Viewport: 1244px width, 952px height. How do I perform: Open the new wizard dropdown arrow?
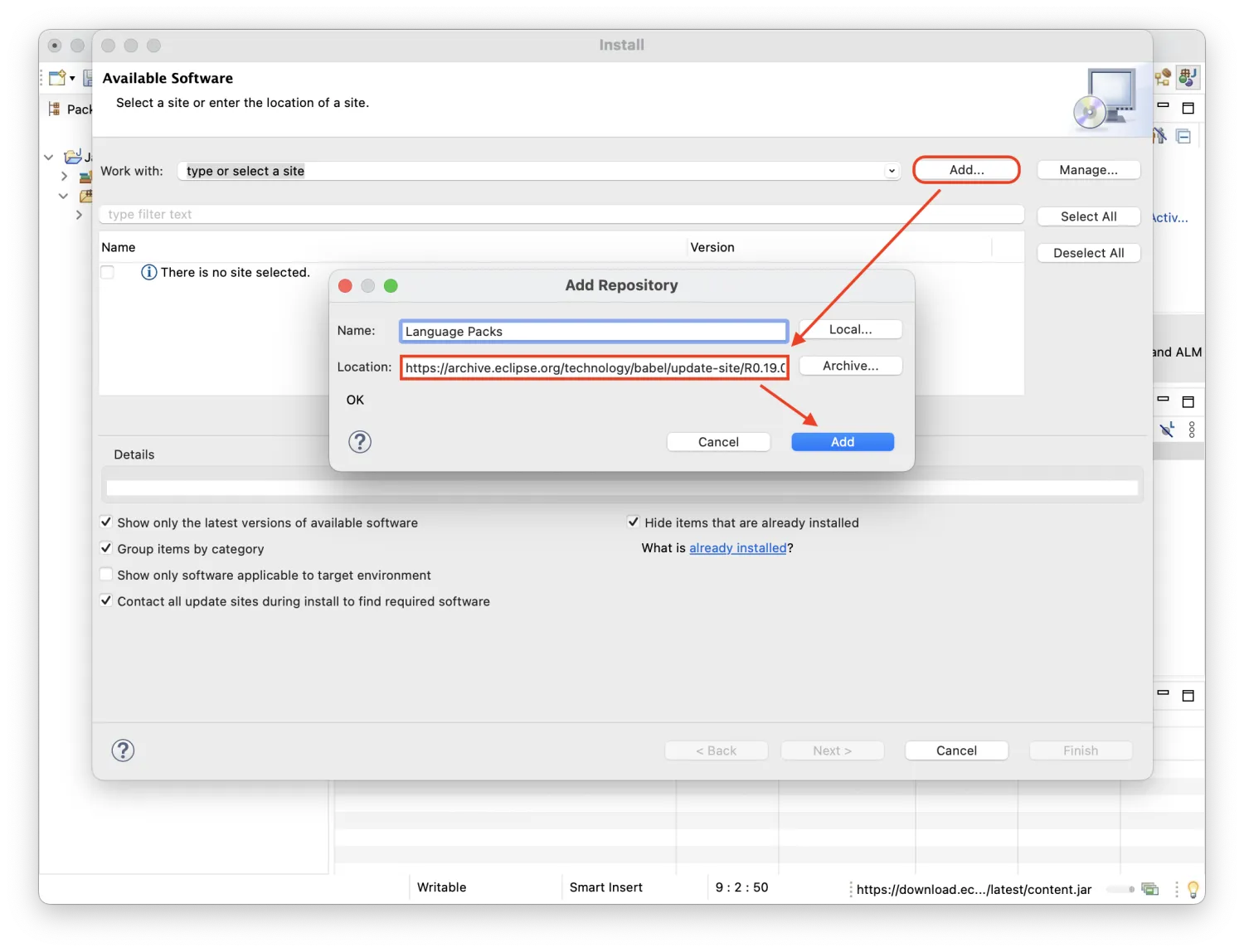pyautogui.click(x=72, y=79)
